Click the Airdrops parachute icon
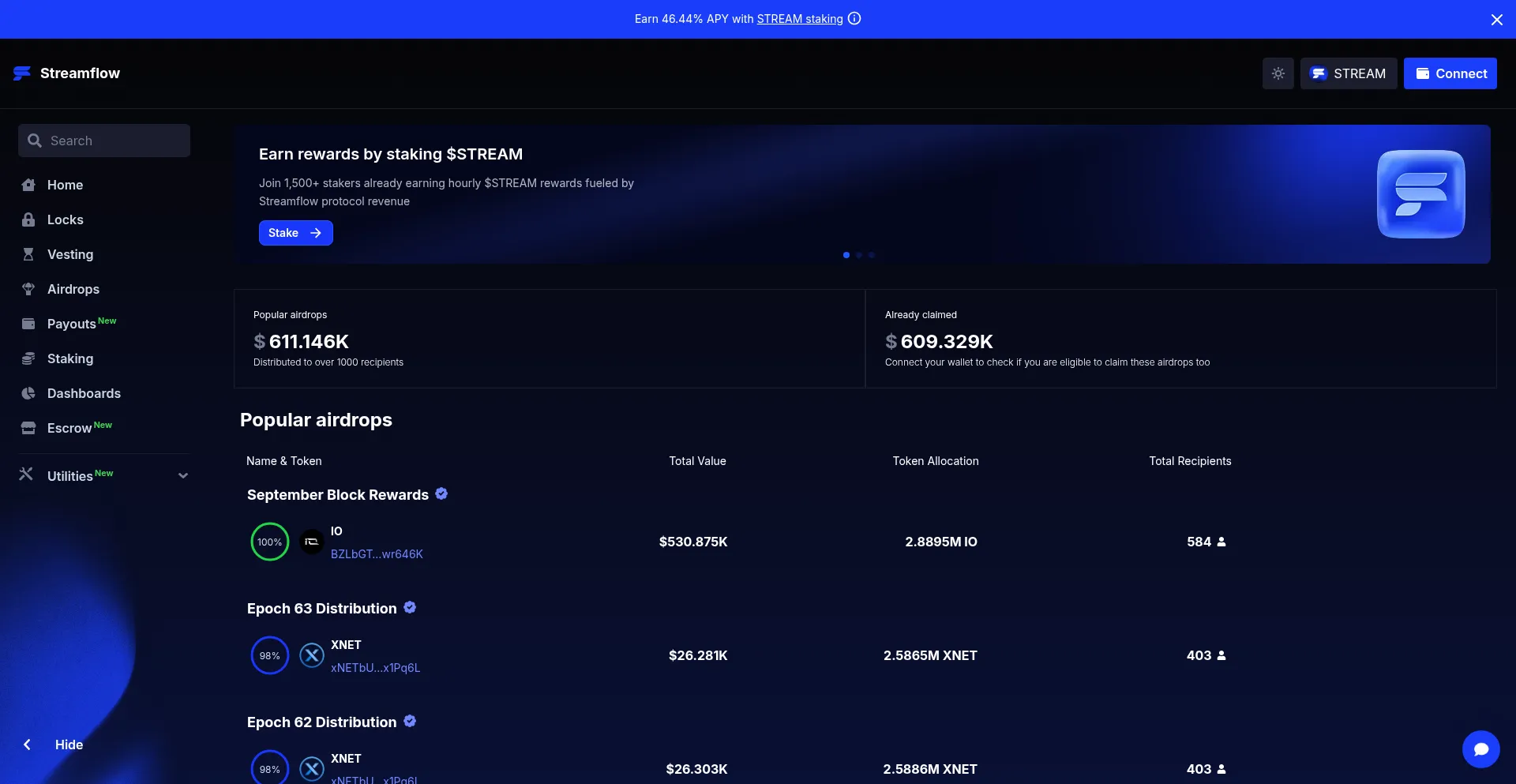The width and height of the screenshot is (1516, 784). click(x=28, y=289)
